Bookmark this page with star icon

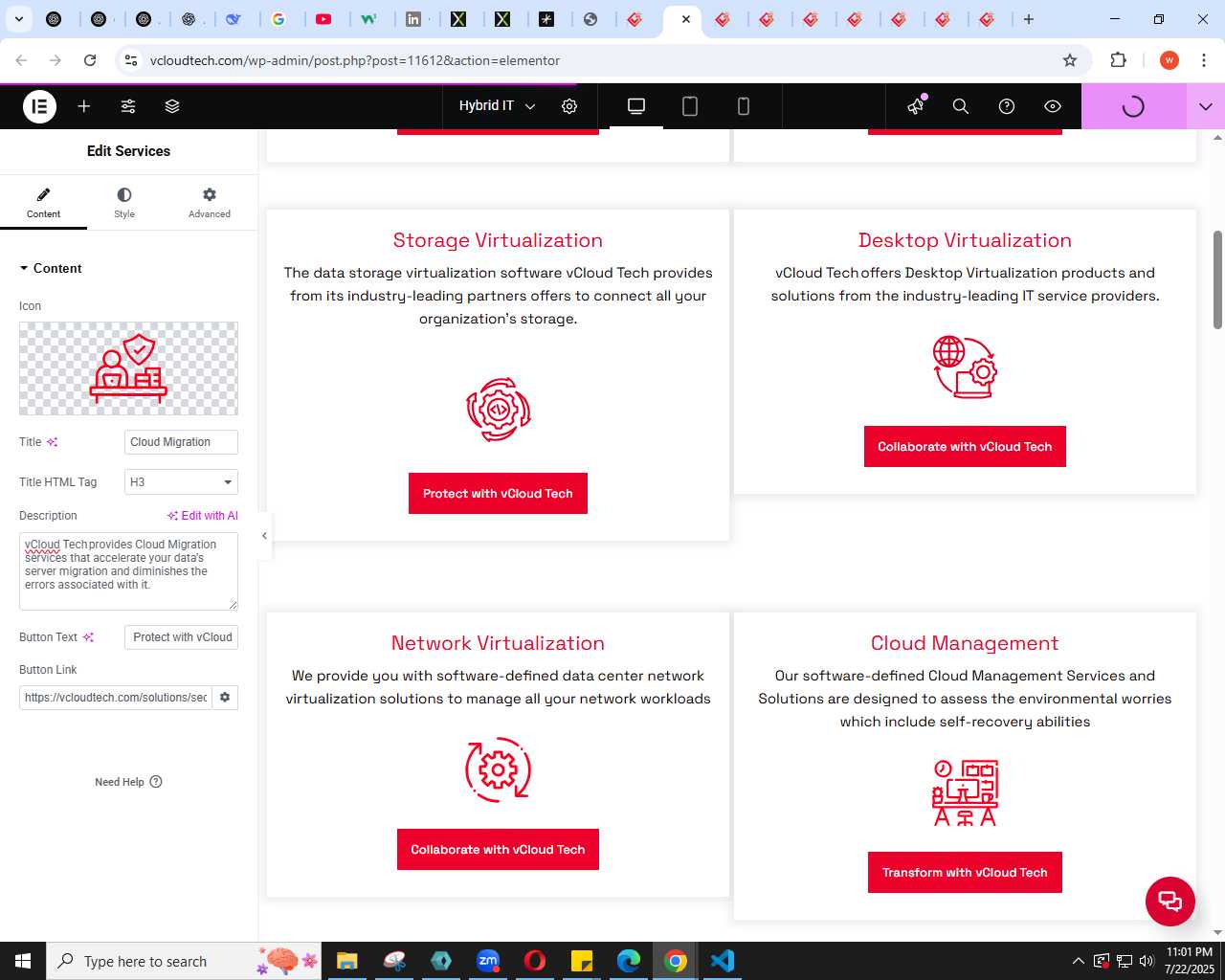click(1070, 60)
